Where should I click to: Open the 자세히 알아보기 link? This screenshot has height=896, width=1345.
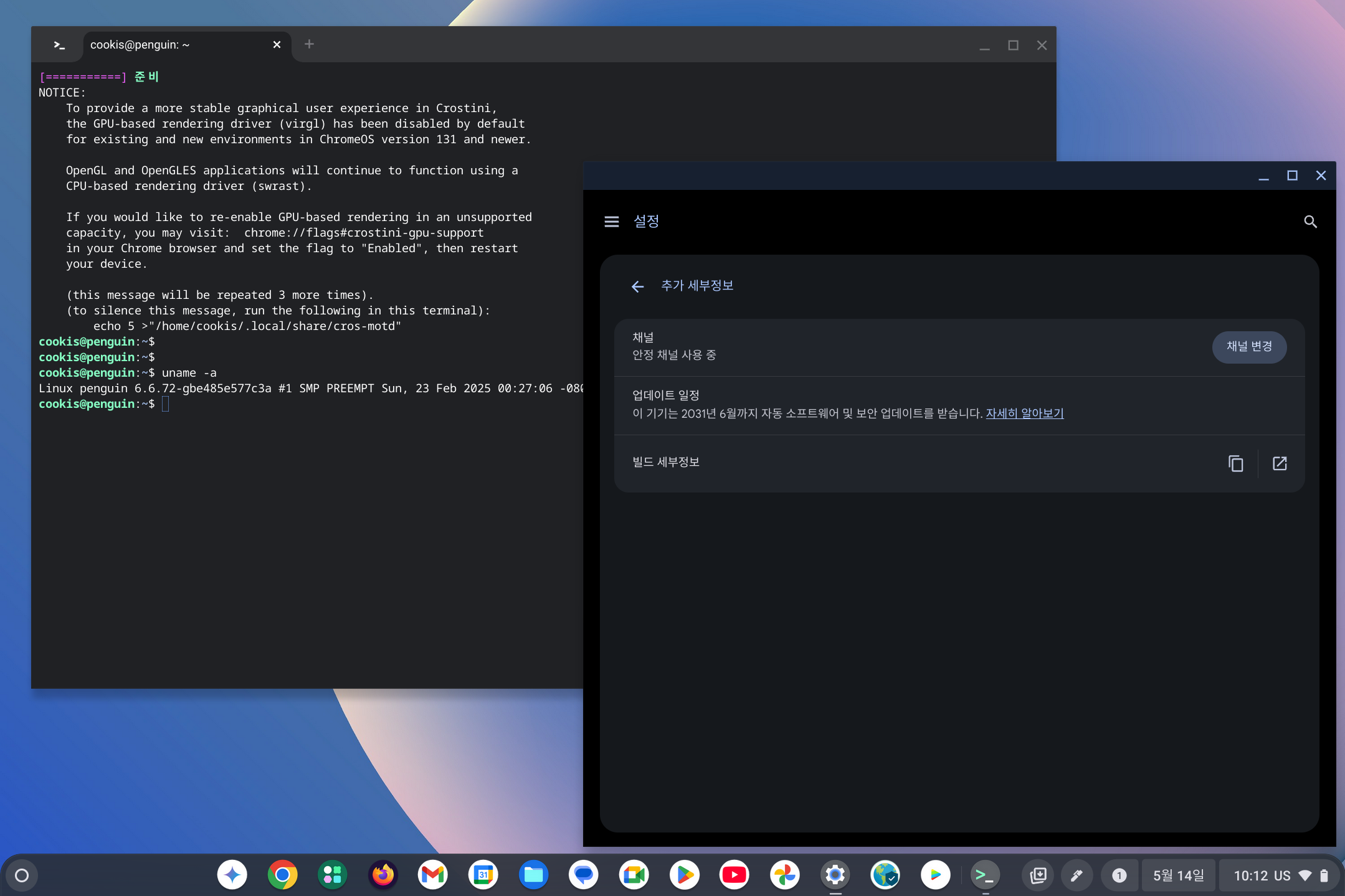1024,413
